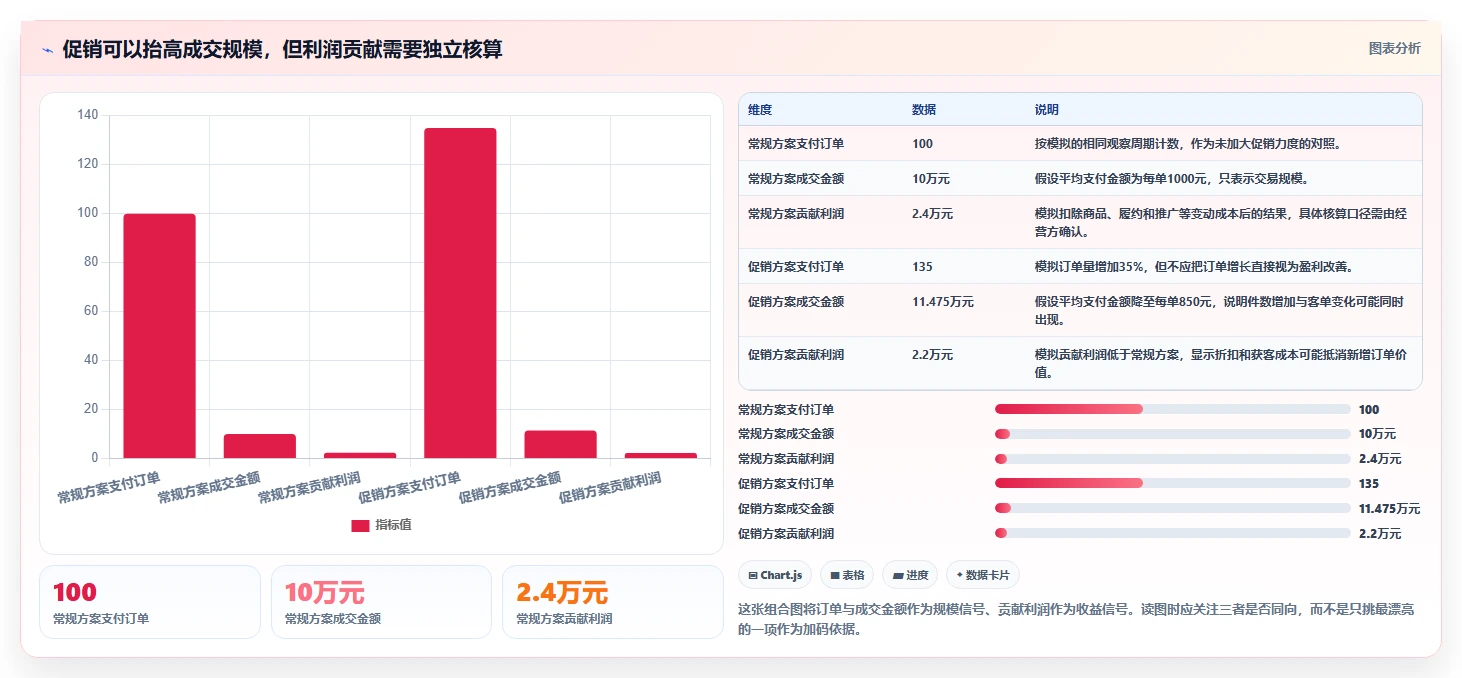Click the 140 y-axis tick label
This screenshot has width=1462, height=678.
coord(88,115)
